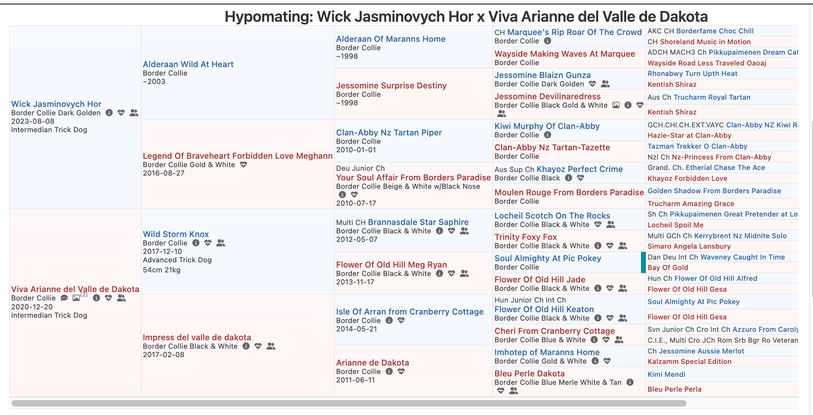Open Clan-Abby Nz Tartan Piper link
The height and width of the screenshot is (415, 813).
389,132
